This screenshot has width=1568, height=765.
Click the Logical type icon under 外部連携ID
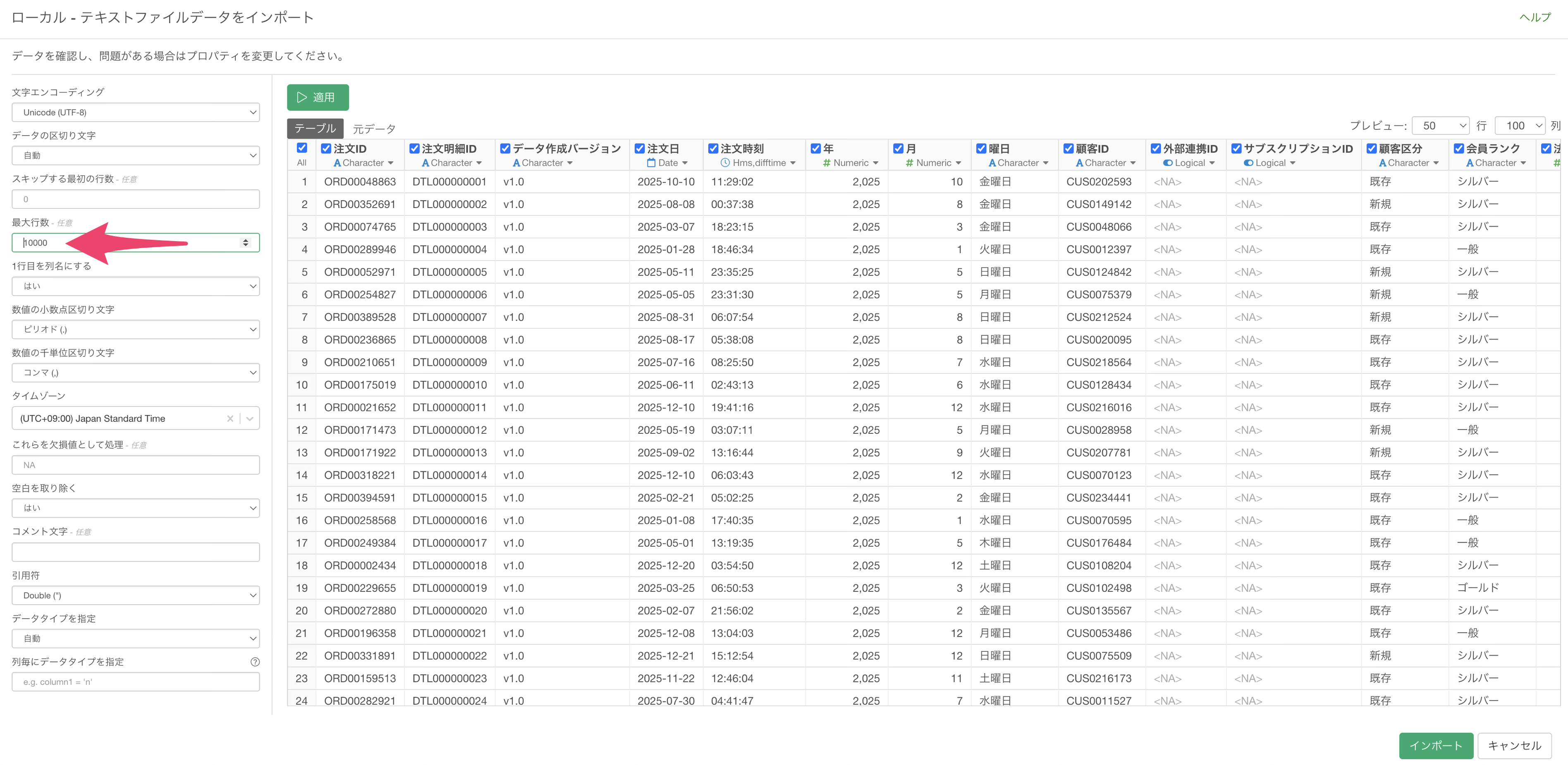pos(1167,163)
